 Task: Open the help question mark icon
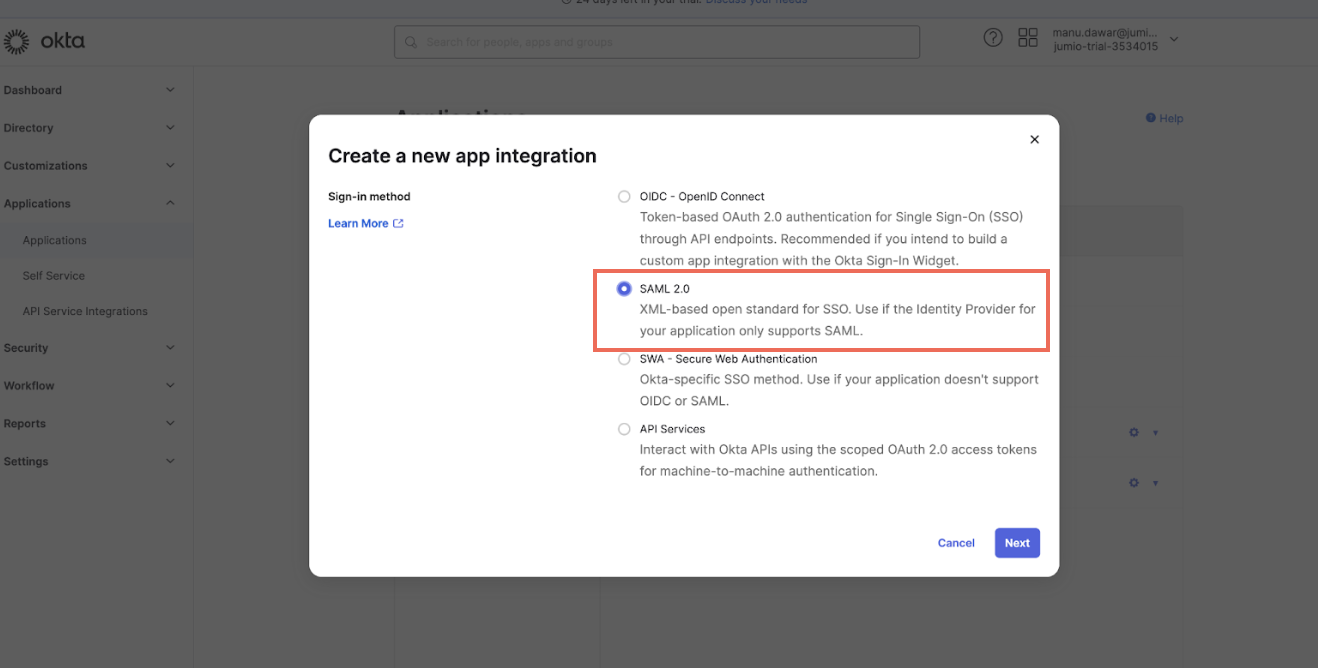(992, 38)
